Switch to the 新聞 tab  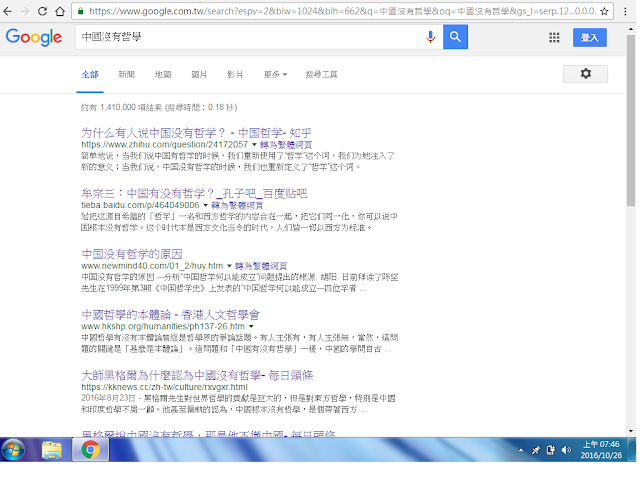127,74
